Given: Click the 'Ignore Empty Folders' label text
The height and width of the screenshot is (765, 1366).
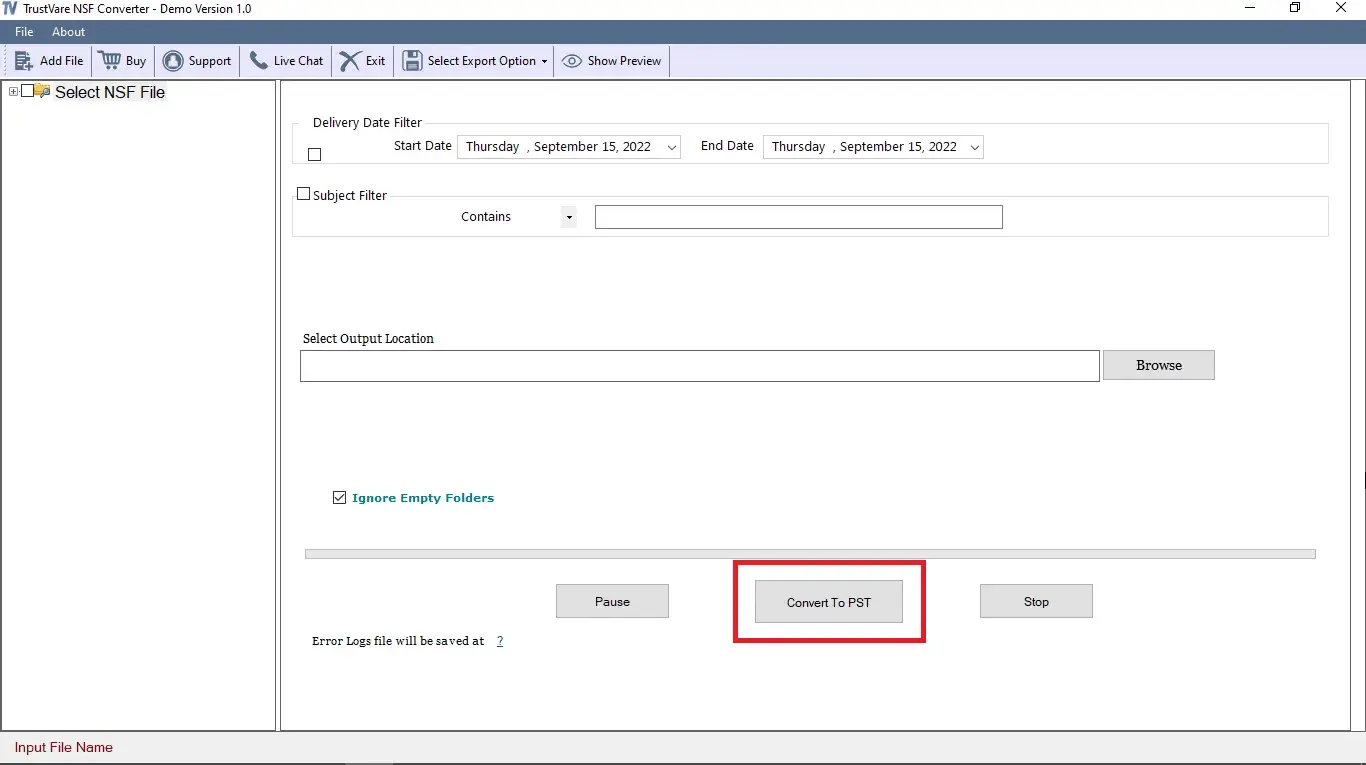Looking at the screenshot, I should (423, 497).
